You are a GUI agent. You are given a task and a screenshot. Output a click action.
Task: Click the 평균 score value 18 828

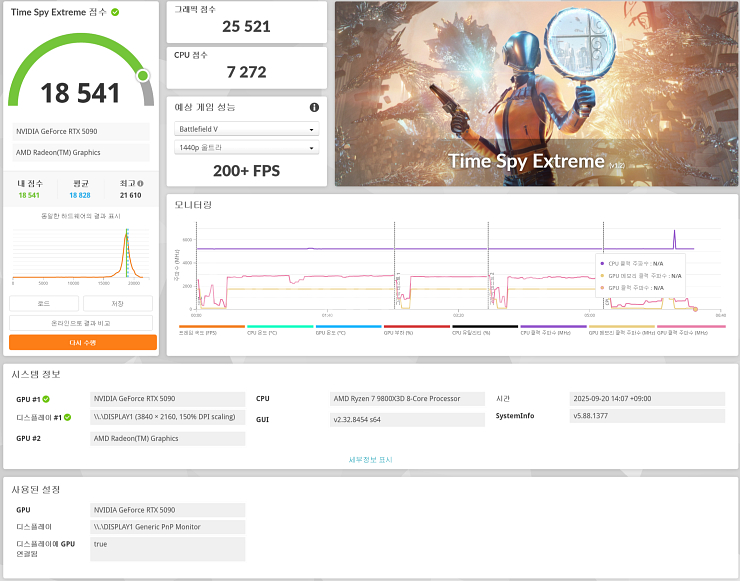click(x=81, y=196)
